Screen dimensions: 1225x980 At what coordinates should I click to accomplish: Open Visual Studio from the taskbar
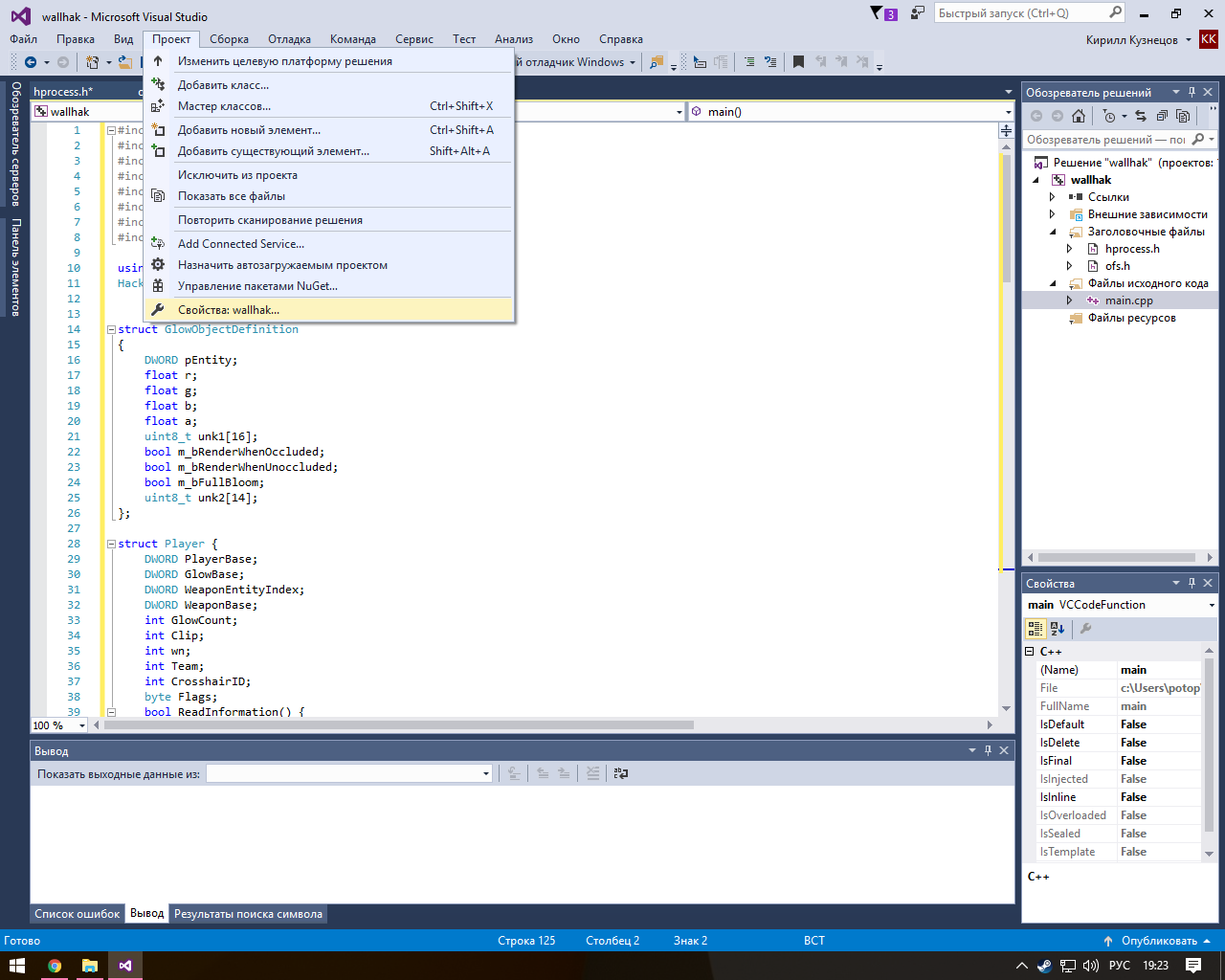coord(125,966)
